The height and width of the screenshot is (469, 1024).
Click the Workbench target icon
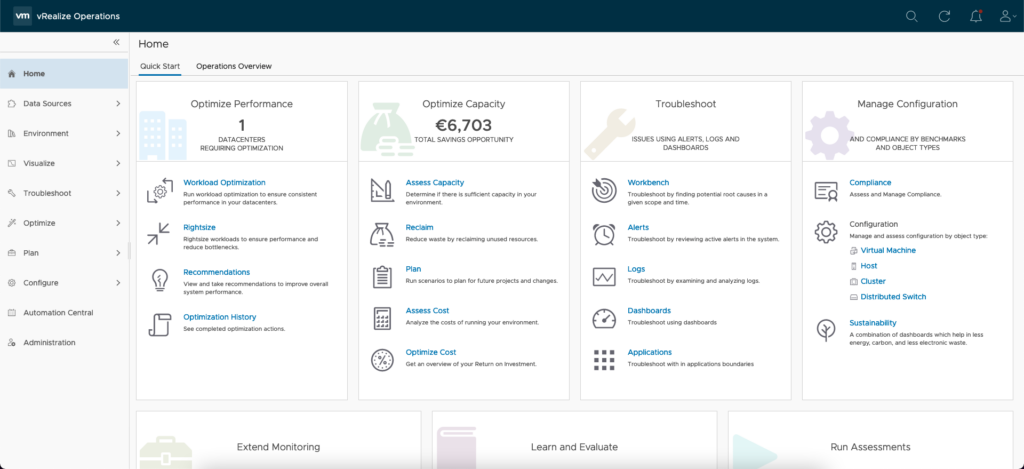tap(603, 191)
